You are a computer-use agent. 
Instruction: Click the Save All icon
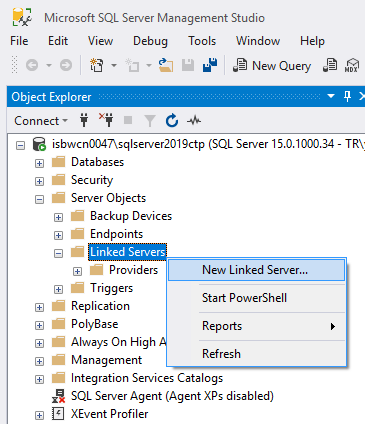[210, 65]
